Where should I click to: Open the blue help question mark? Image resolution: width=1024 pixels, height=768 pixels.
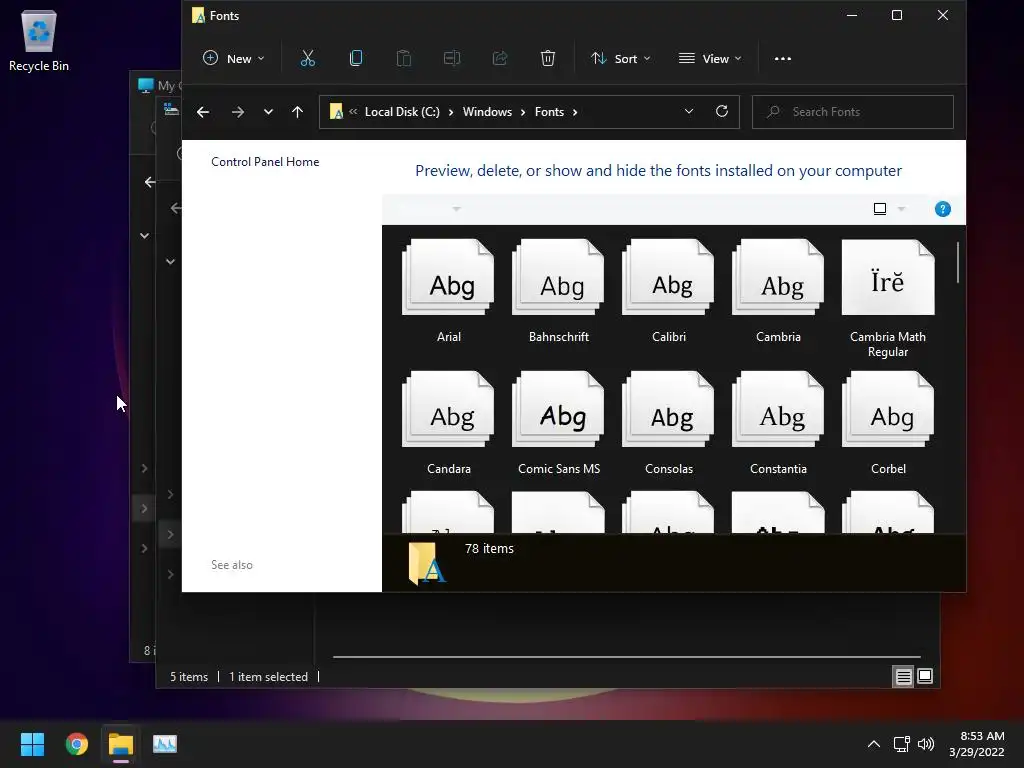pyautogui.click(x=942, y=209)
